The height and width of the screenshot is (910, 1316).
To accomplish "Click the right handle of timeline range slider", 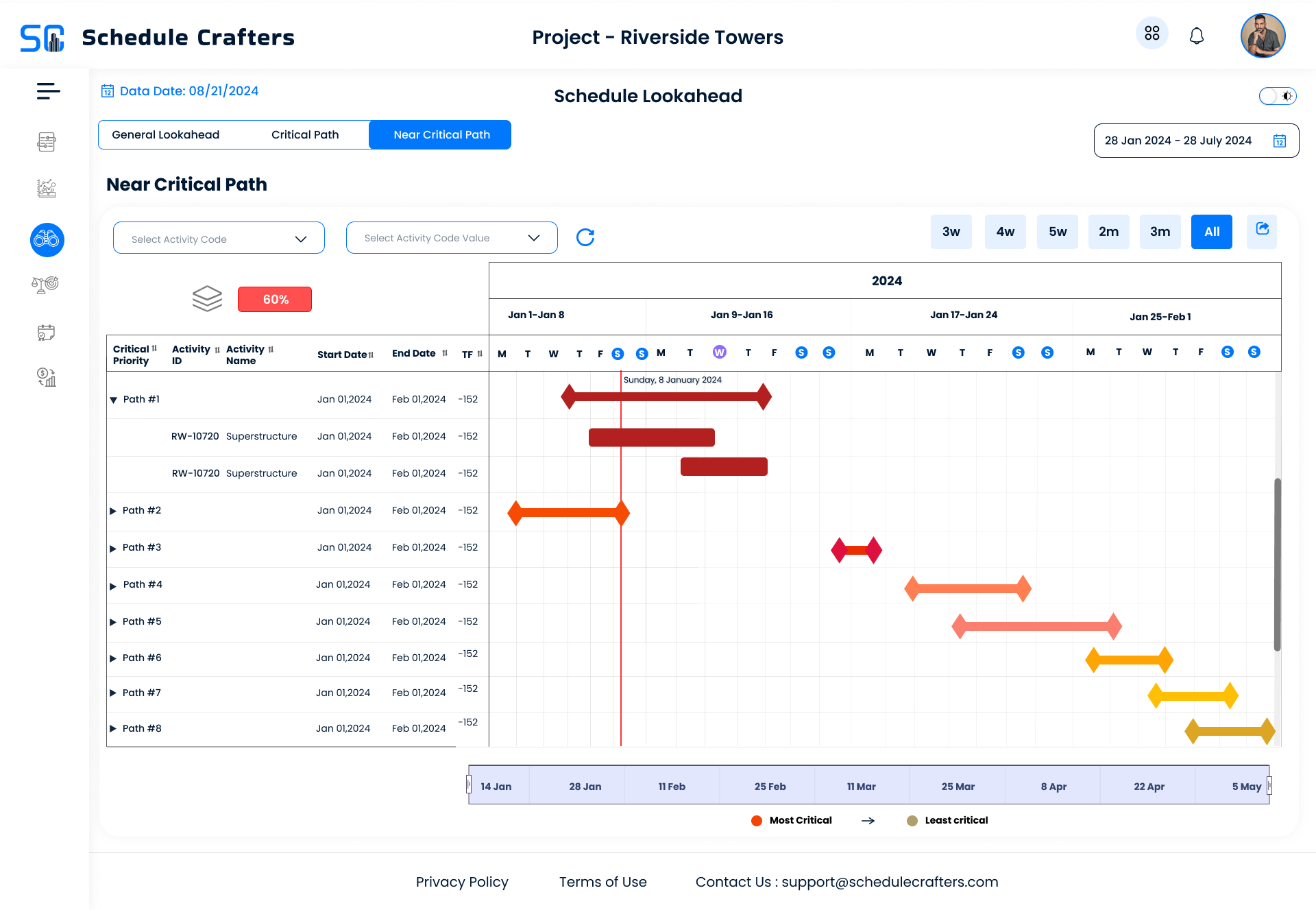I will [x=1269, y=785].
